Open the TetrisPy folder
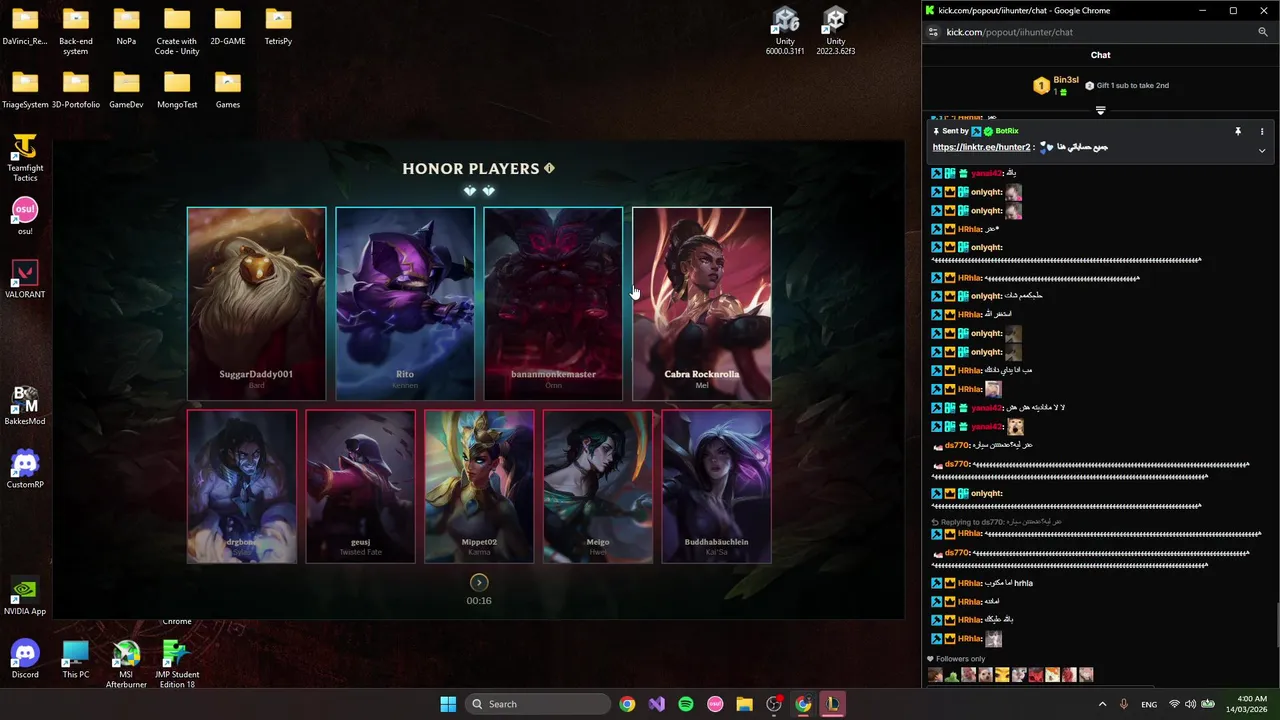The image size is (1280, 720). [x=278, y=27]
